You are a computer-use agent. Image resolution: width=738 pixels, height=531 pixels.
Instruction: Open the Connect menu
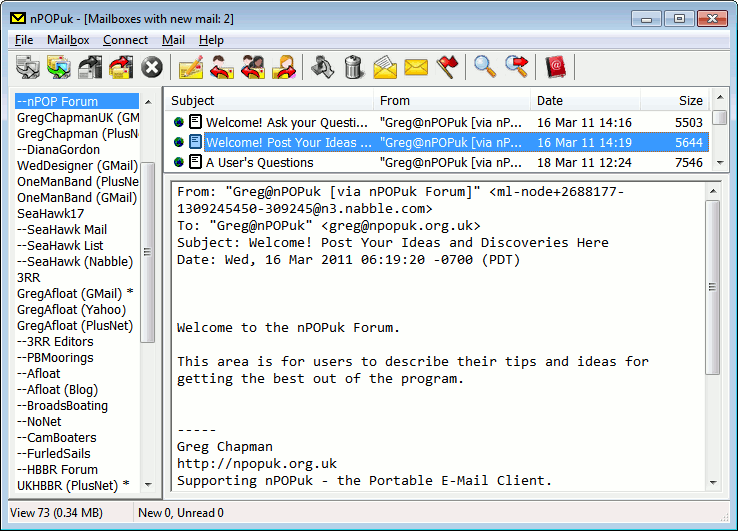coord(125,40)
